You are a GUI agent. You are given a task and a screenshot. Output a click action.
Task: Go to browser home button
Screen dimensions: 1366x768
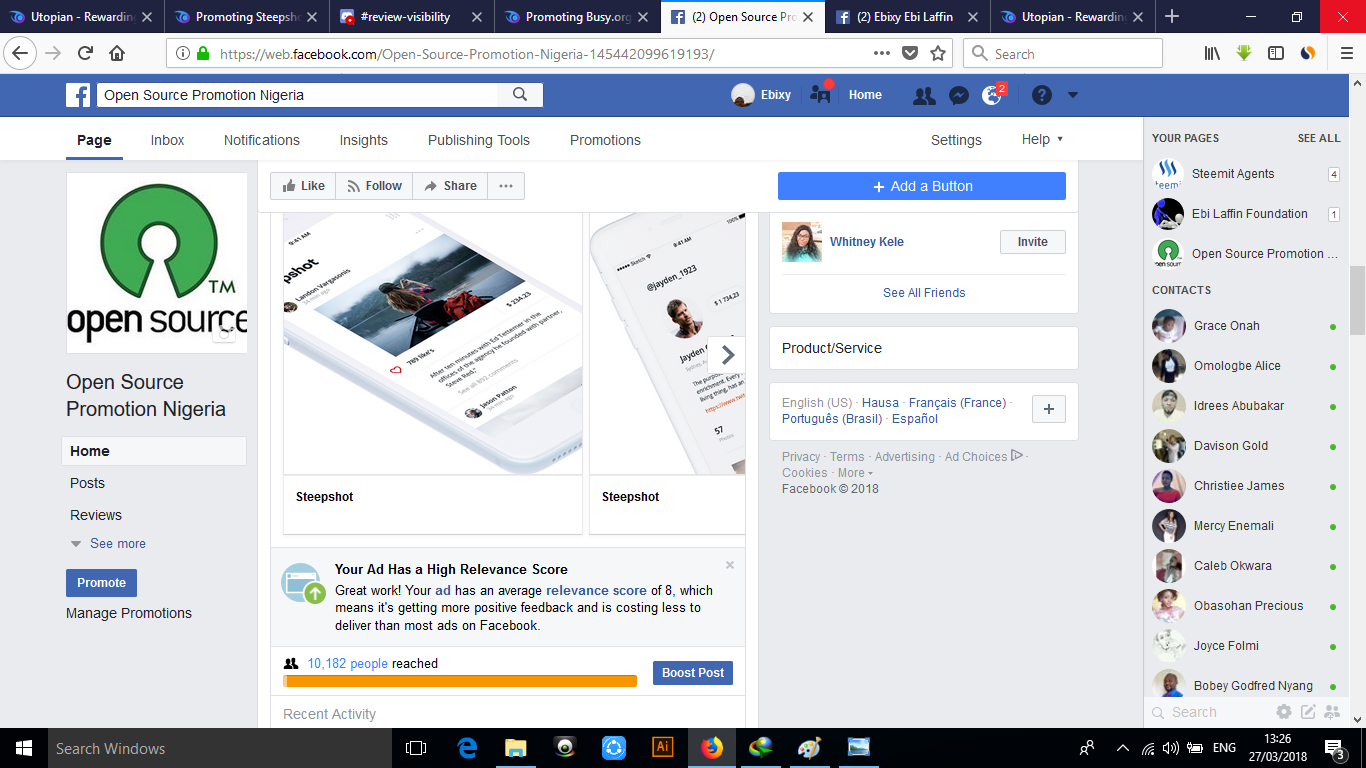click(x=117, y=54)
